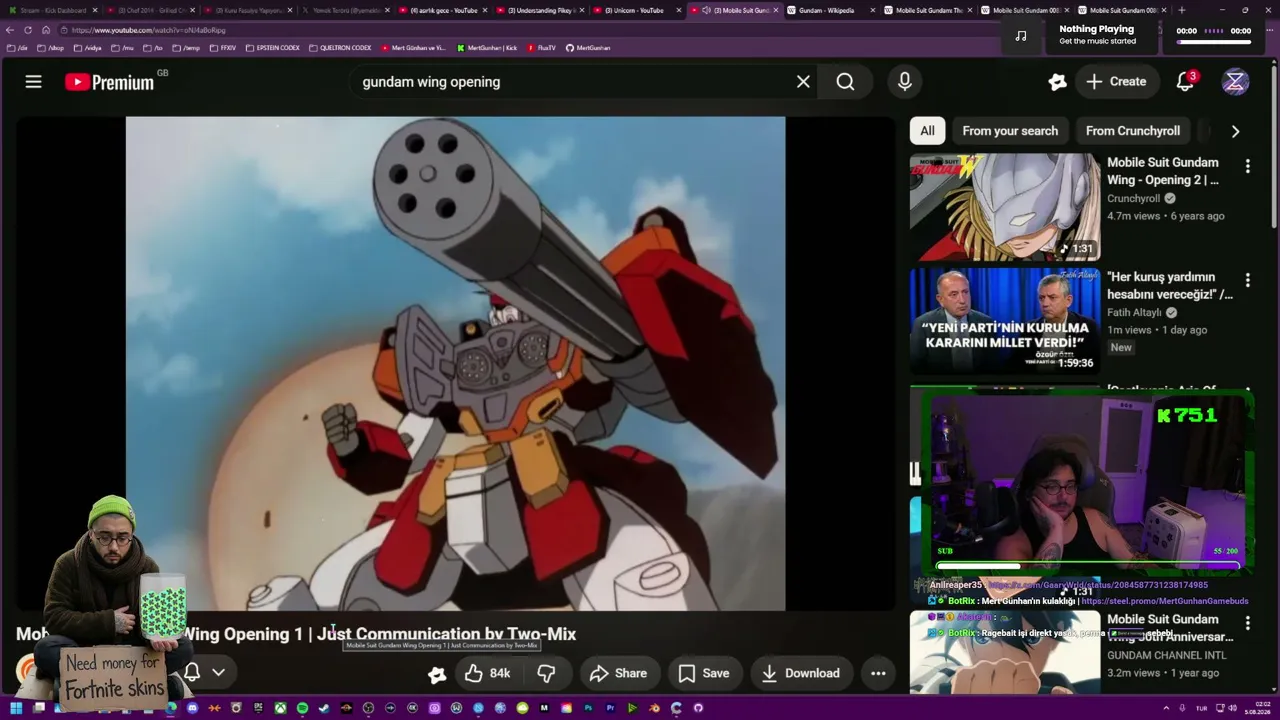Expand the notification options chevron beside the bell
Viewport: 1280px width, 720px height.
pos(218,673)
